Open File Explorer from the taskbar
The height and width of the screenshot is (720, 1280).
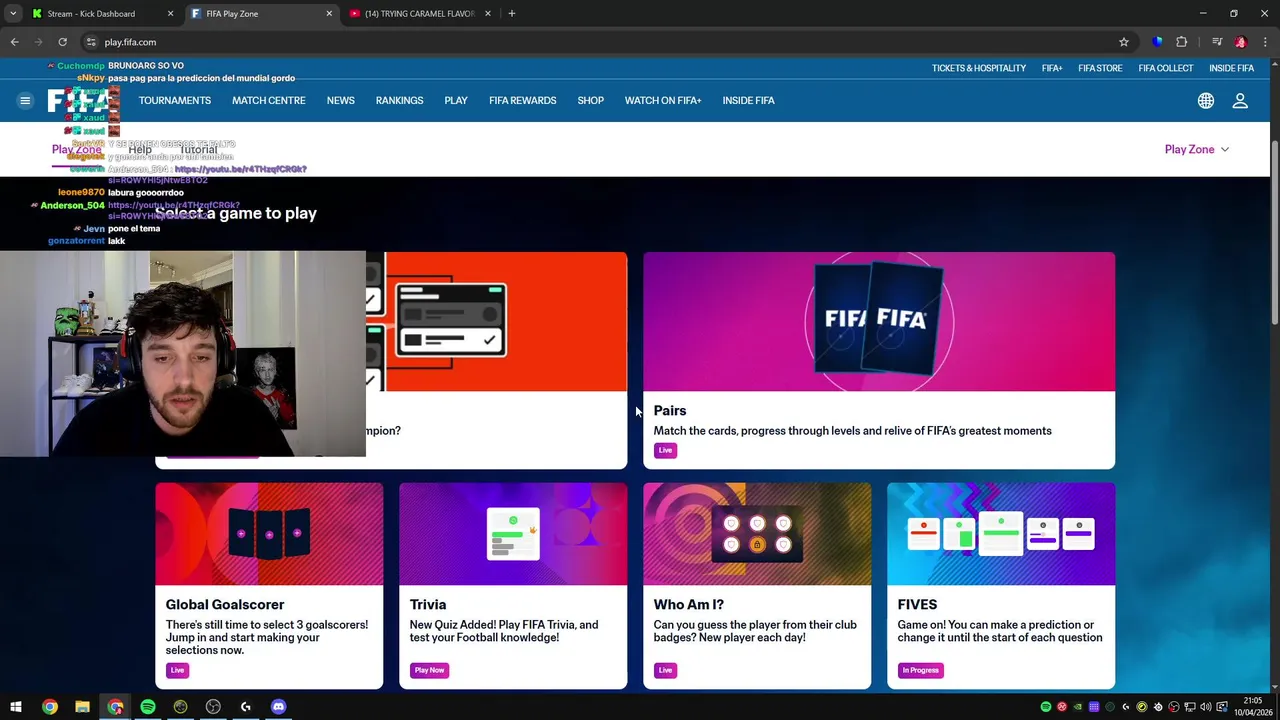coord(82,707)
